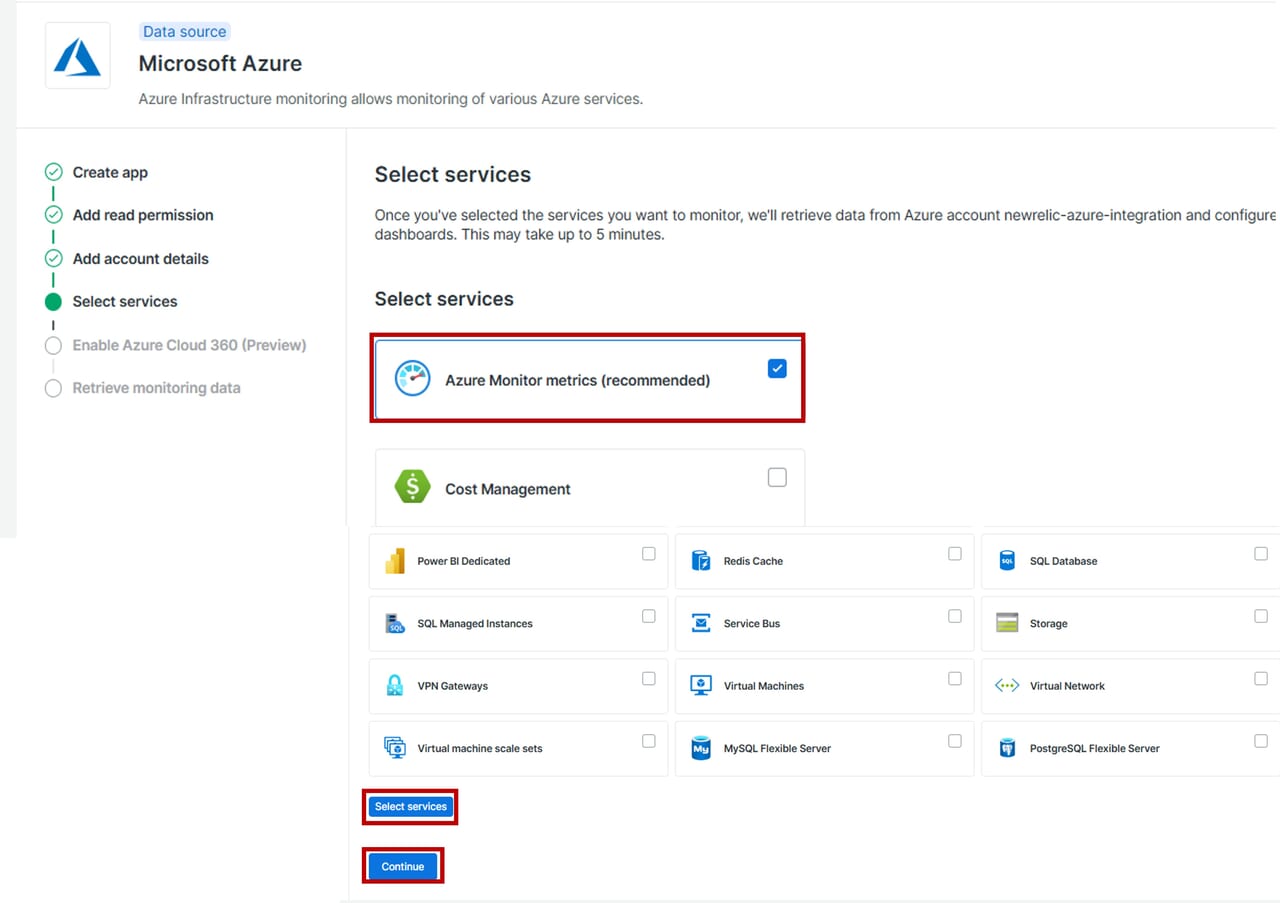Image resolution: width=1280 pixels, height=903 pixels.
Task: Jump to Add account details step
Action: 140,258
